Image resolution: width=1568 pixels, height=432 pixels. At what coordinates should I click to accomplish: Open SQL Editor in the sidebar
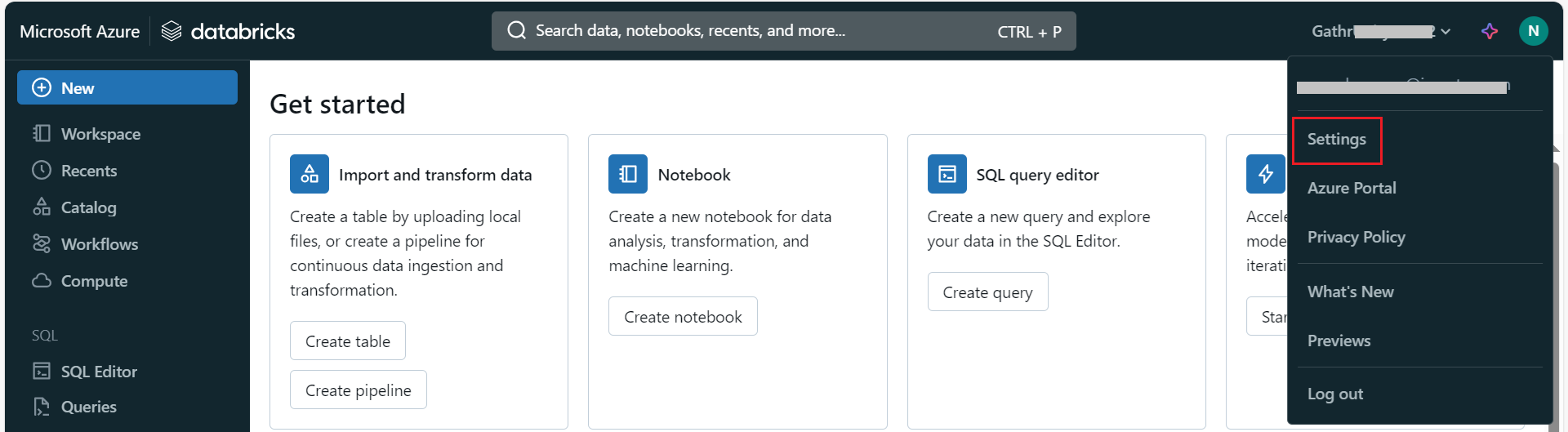(x=99, y=372)
